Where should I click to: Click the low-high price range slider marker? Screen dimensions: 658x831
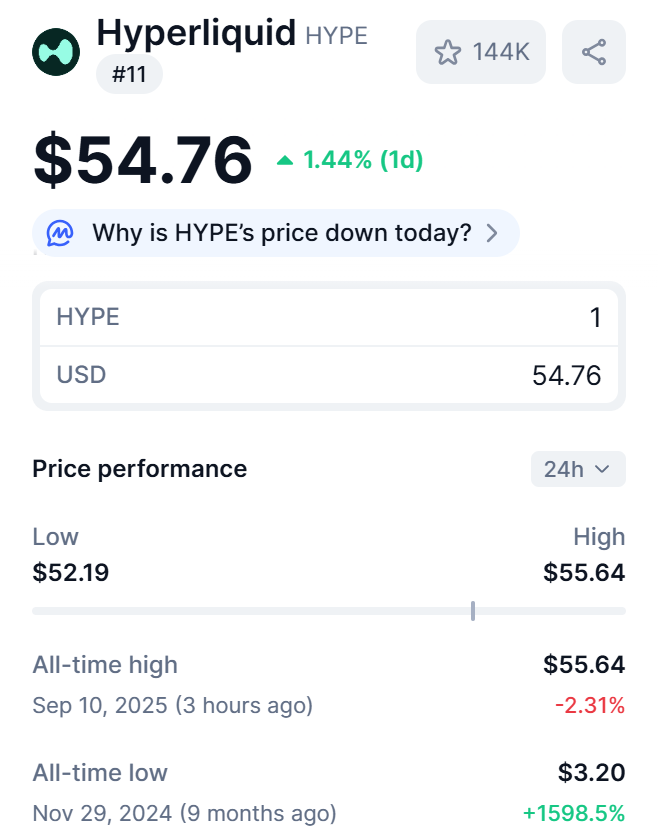click(x=472, y=610)
